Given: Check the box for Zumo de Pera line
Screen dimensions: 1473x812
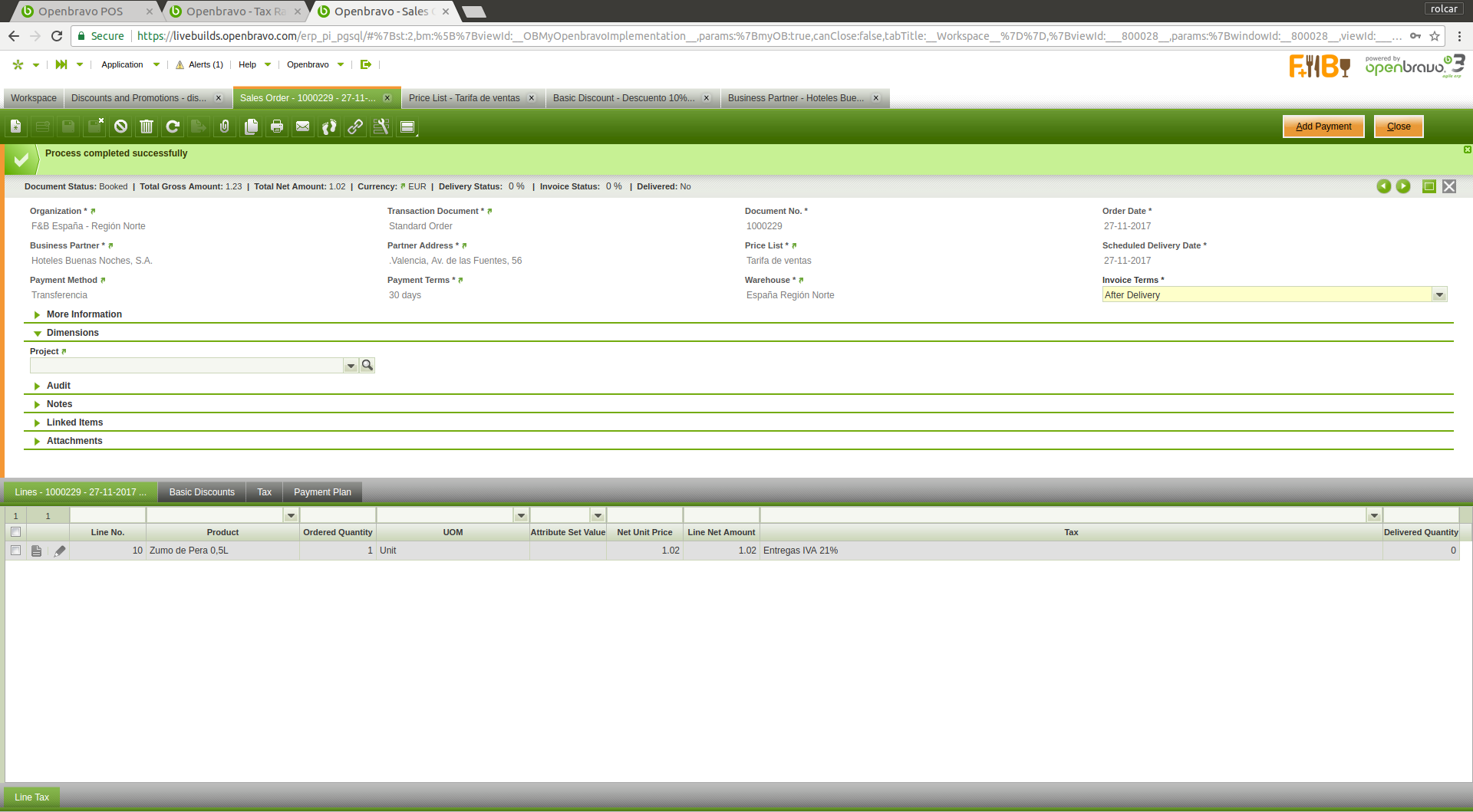Looking at the screenshot, I should (15, 551).
